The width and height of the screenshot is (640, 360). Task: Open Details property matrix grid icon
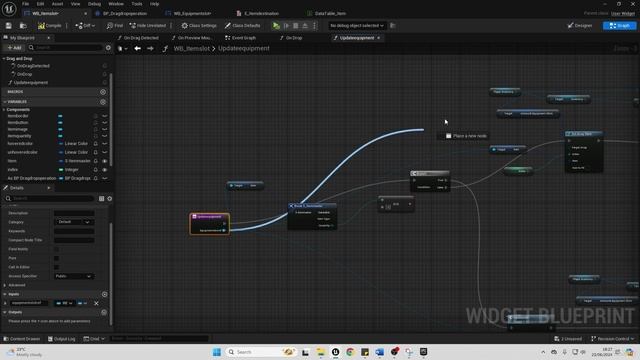click(x=101, y=199)
